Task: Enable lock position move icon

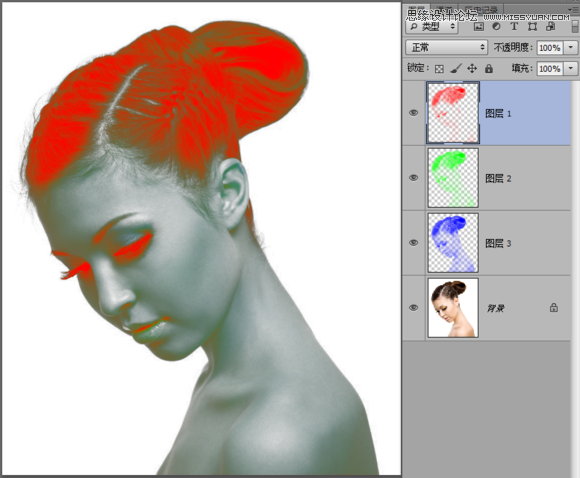Action: click(x=472, y=68)
